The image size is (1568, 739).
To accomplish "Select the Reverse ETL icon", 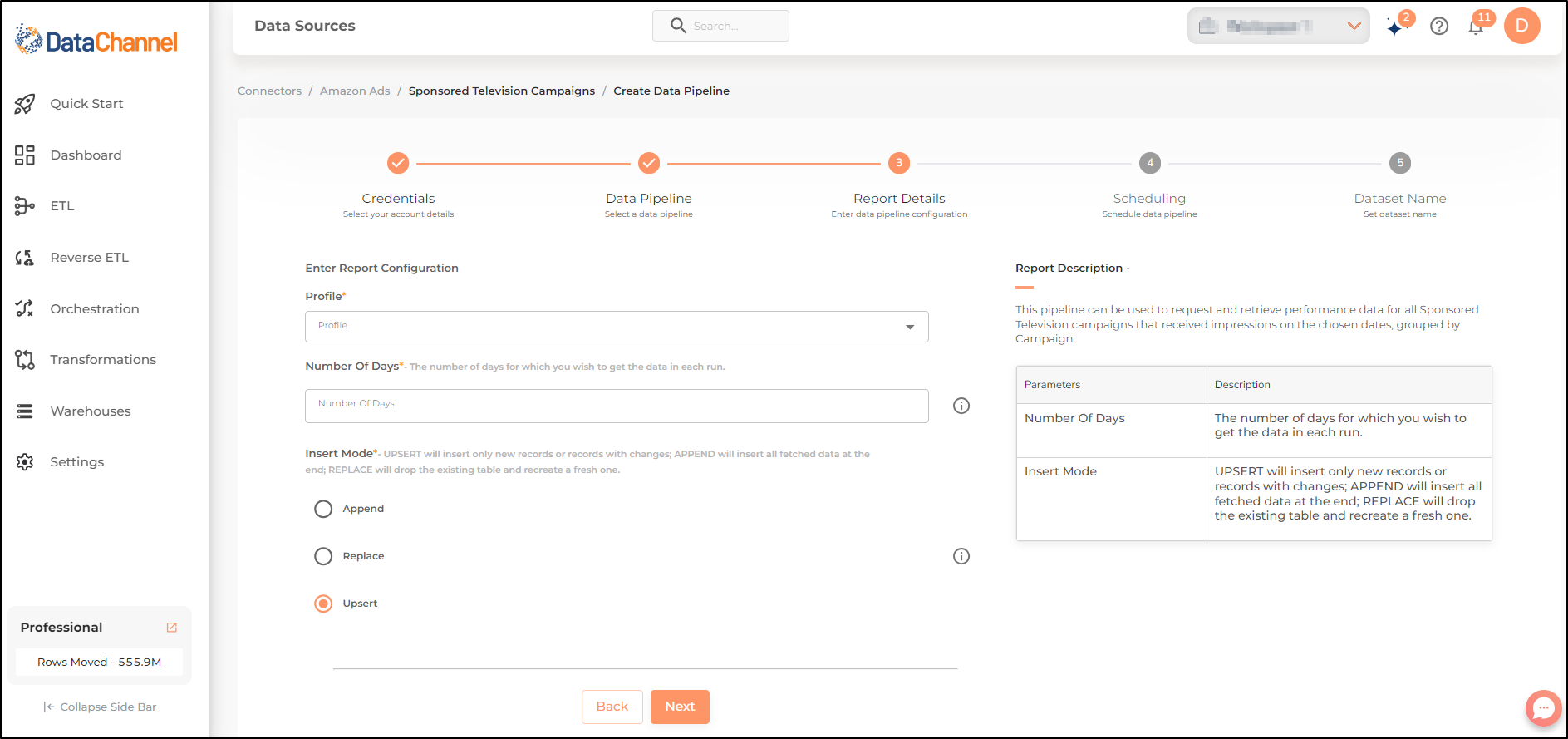I will pyautogui.click(x=25, y=258).
